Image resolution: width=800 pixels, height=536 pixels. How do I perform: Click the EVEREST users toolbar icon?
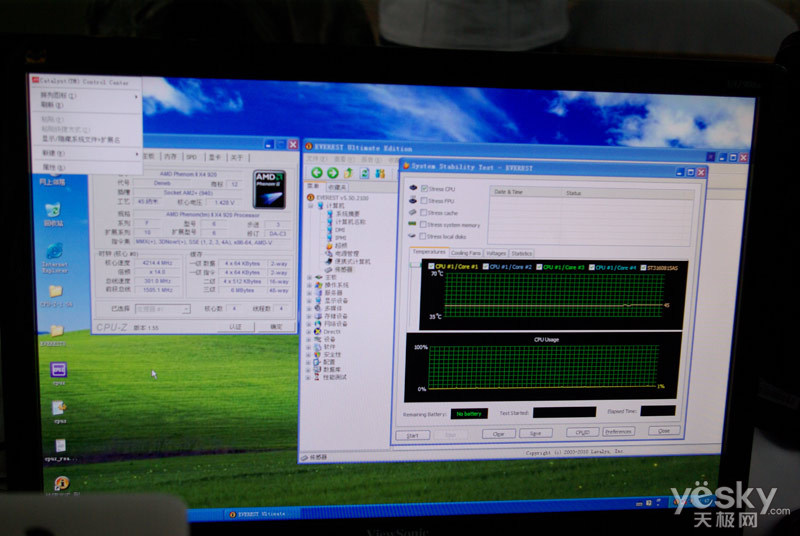click(x=380, y=173)
